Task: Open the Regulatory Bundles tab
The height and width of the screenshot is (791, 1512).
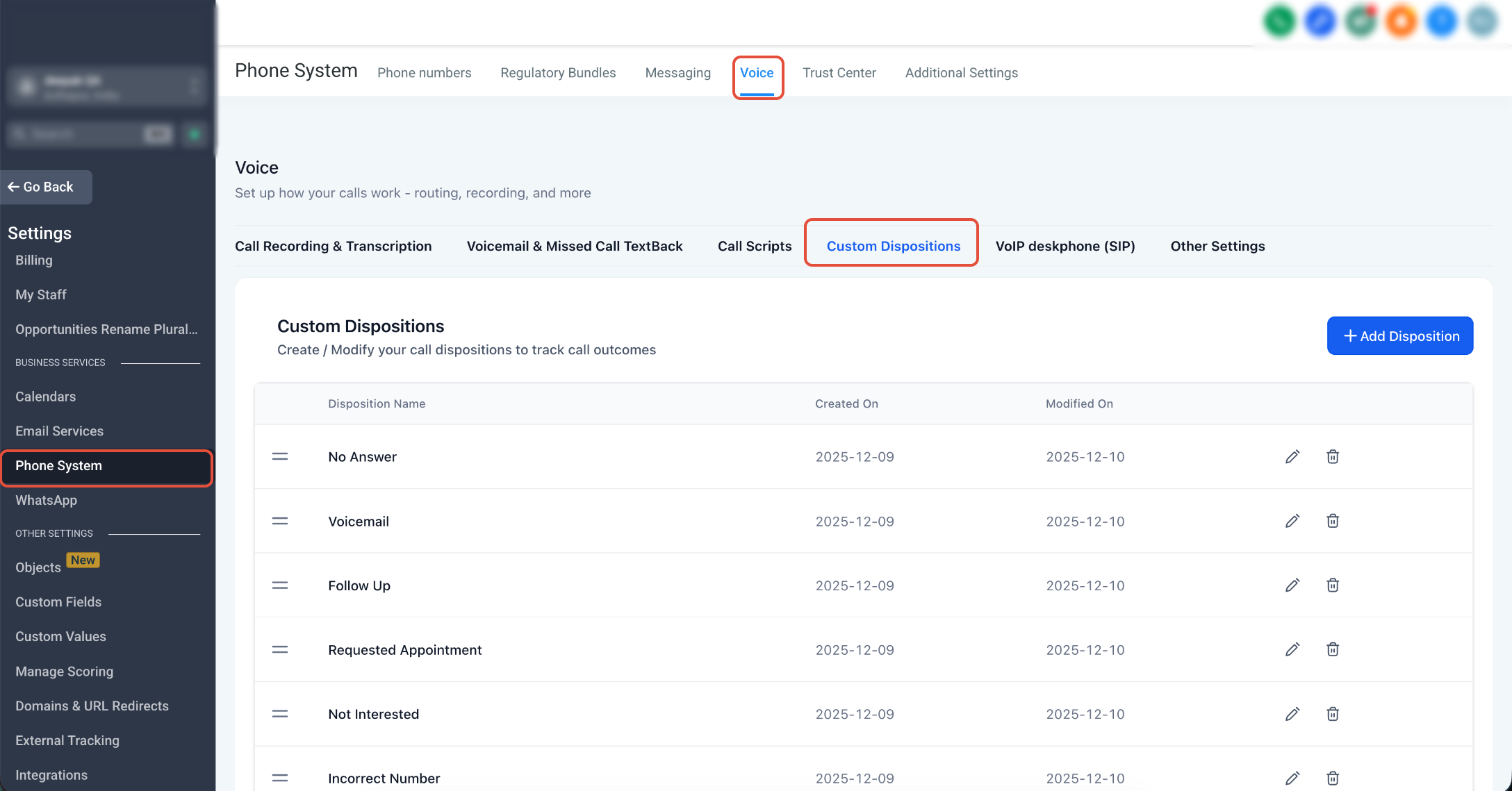Action: tap(558, 73)
